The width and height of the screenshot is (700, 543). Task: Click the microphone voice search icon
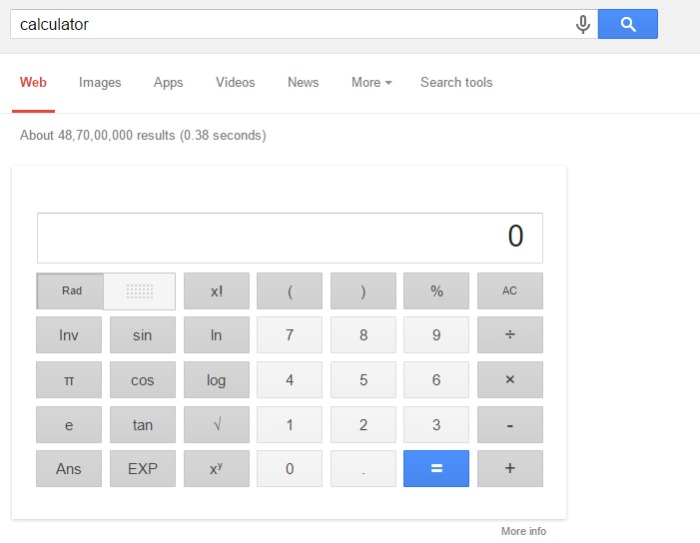[x=583, y=24]
